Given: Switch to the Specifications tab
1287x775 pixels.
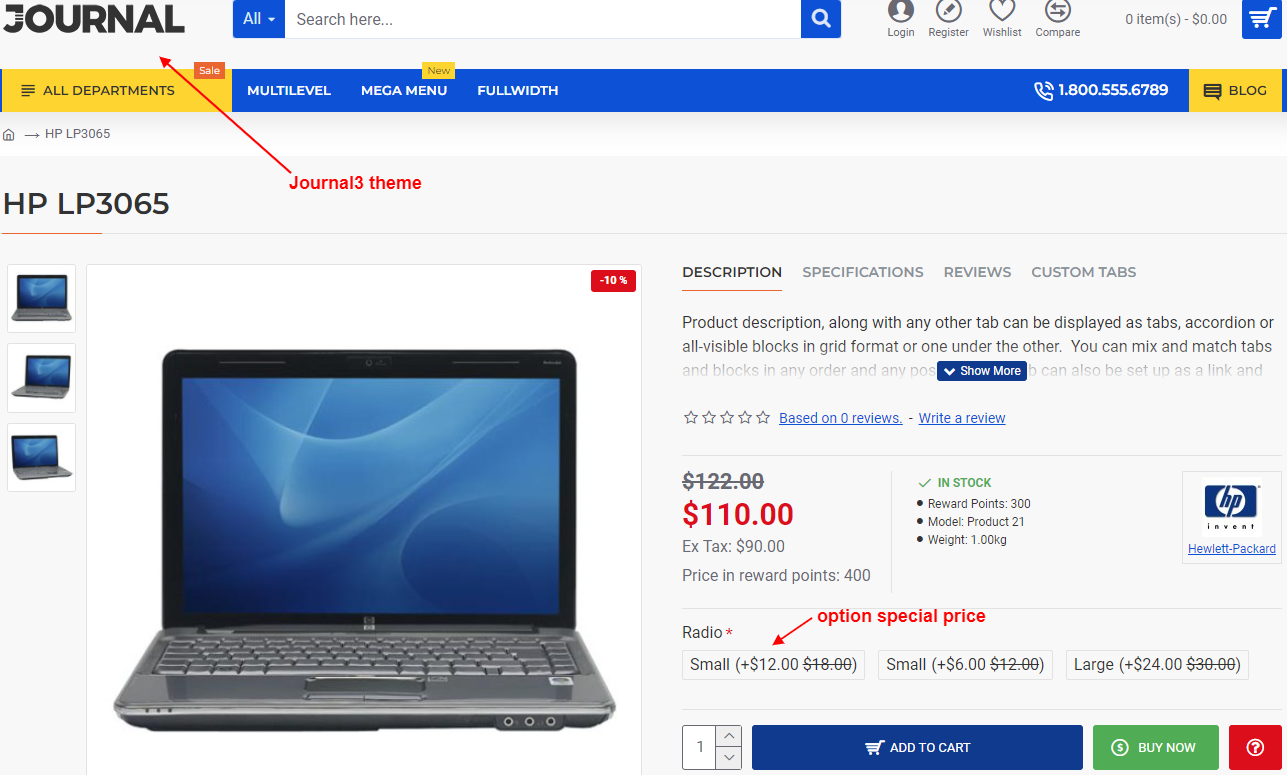Looking at the screenshot, I should click(x=863, y=272).
